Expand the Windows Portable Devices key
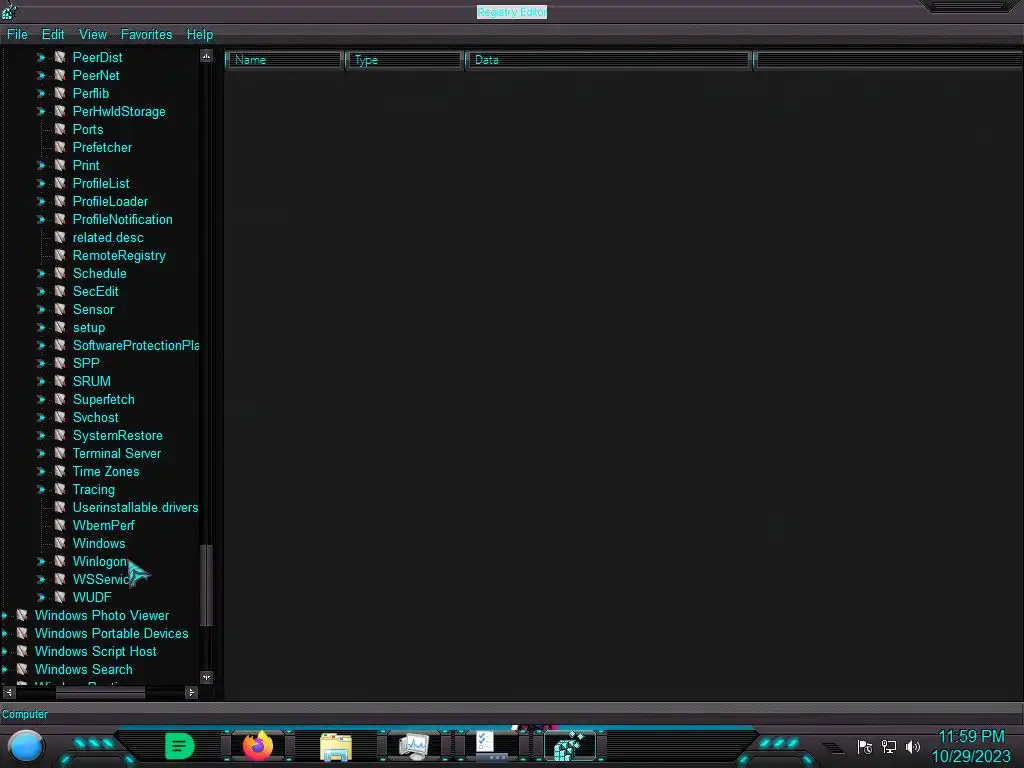1024x768 pixels. click(5, 633)
